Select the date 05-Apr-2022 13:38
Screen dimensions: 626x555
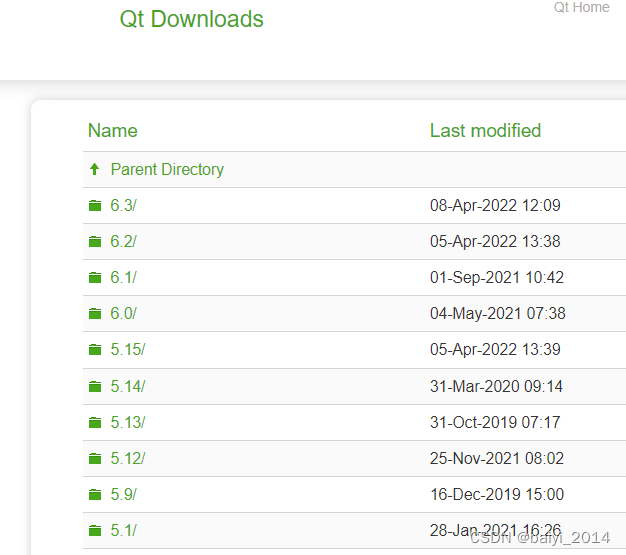pos(495,242)
